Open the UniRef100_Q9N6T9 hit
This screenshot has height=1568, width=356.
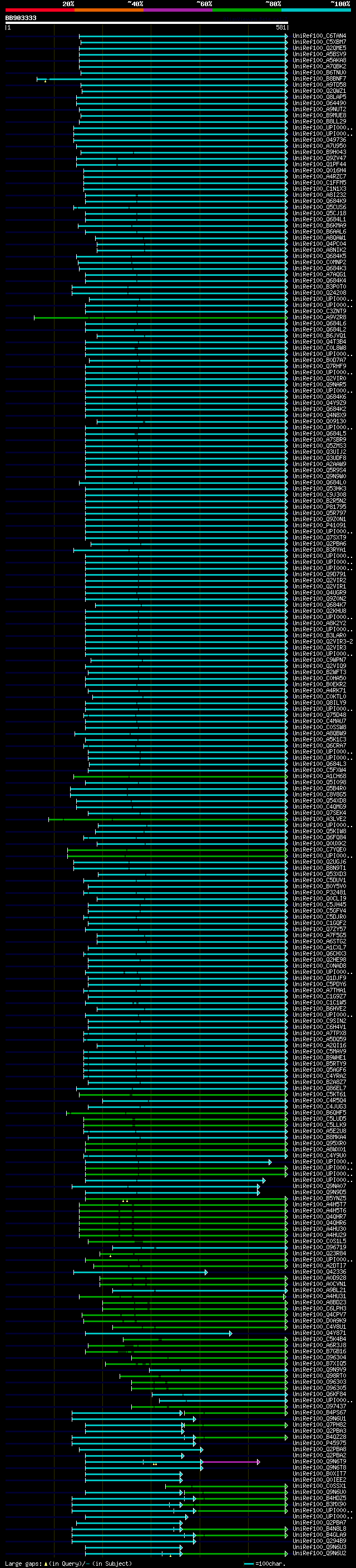pyautogui.click(x=319, y=1461)
